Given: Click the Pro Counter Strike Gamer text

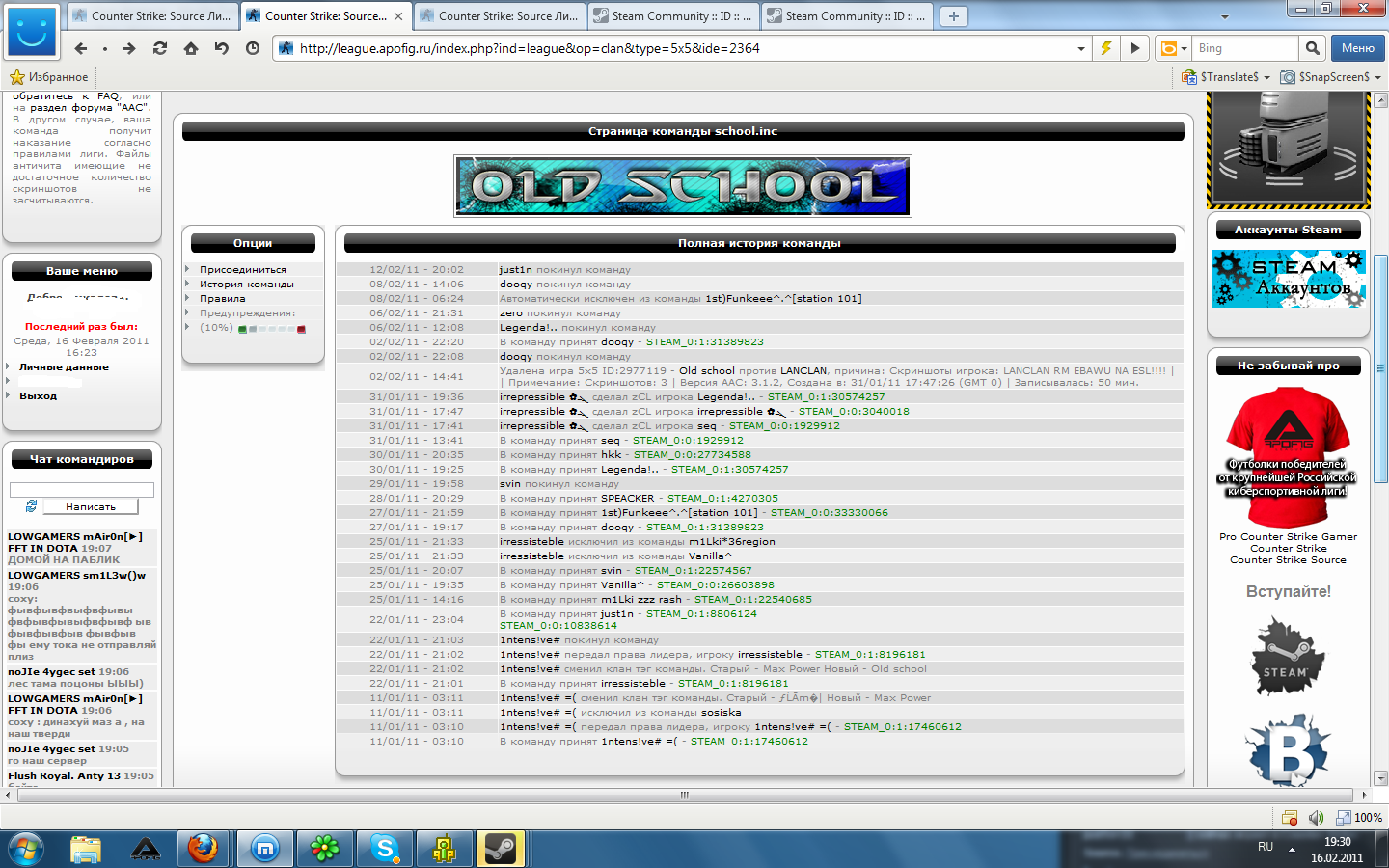Looking at the screenshot, I should [x=1288, y=537].
